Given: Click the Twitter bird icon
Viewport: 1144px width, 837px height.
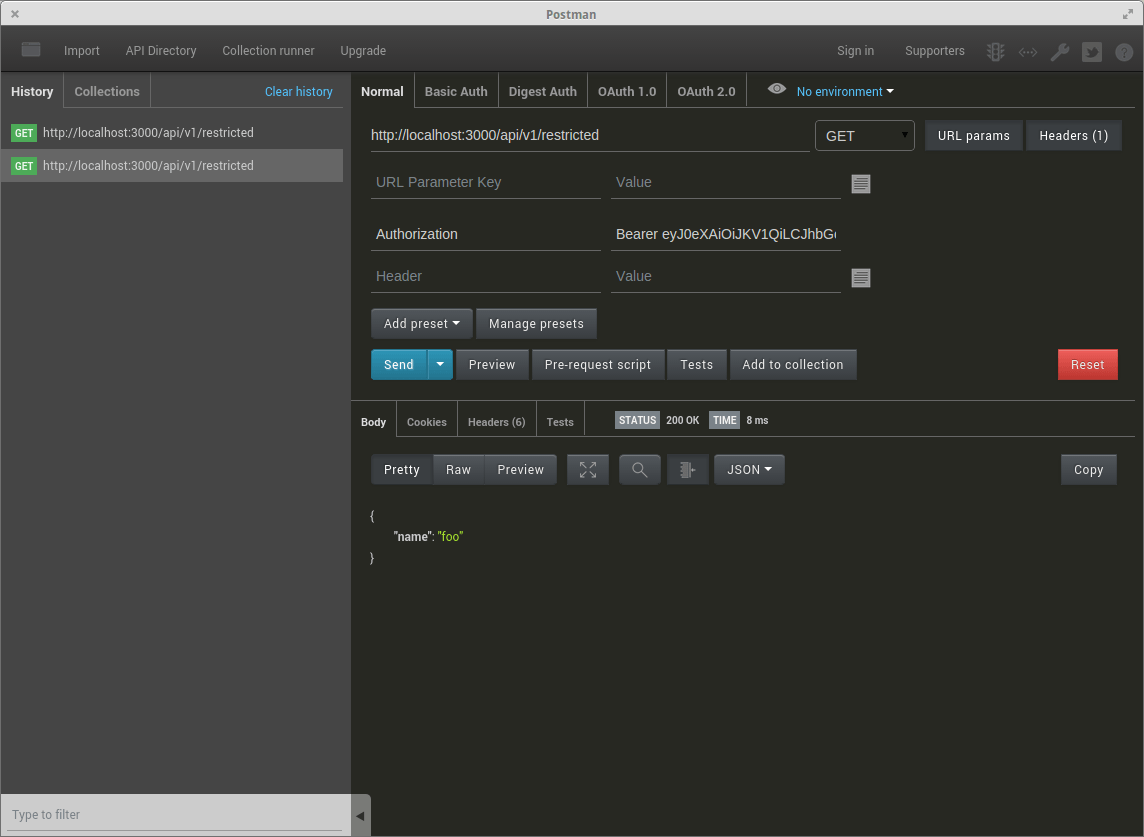Looking at the screenshot, I should click(x=1092, y=52).
